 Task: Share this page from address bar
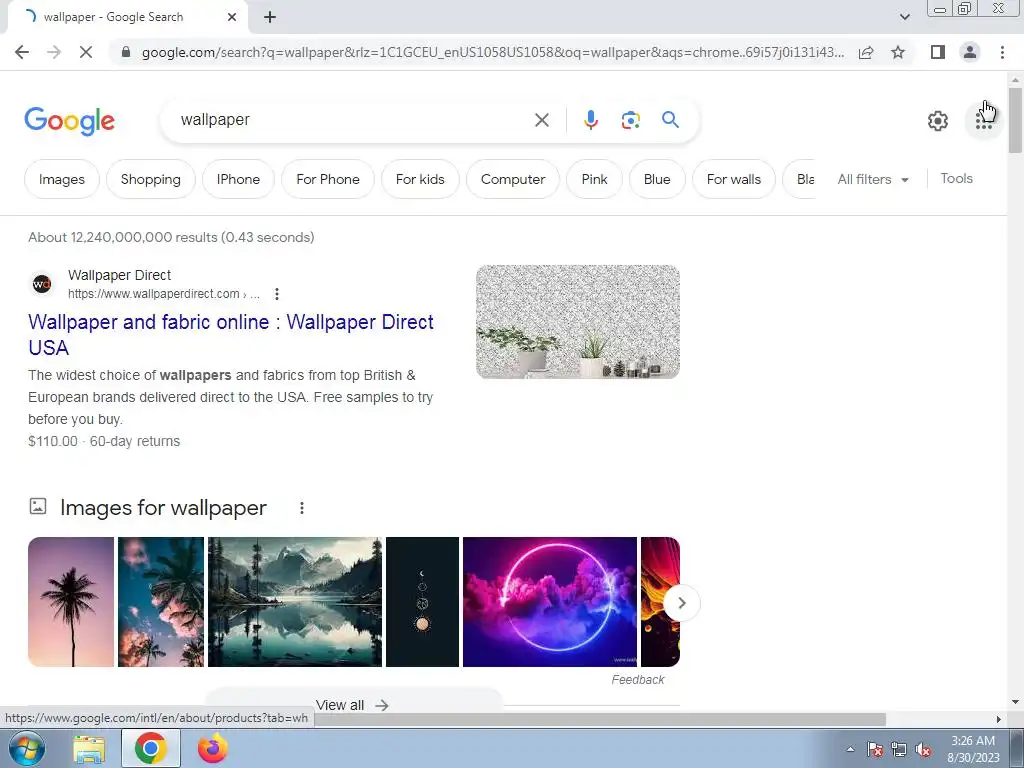(x=866, y=52)
